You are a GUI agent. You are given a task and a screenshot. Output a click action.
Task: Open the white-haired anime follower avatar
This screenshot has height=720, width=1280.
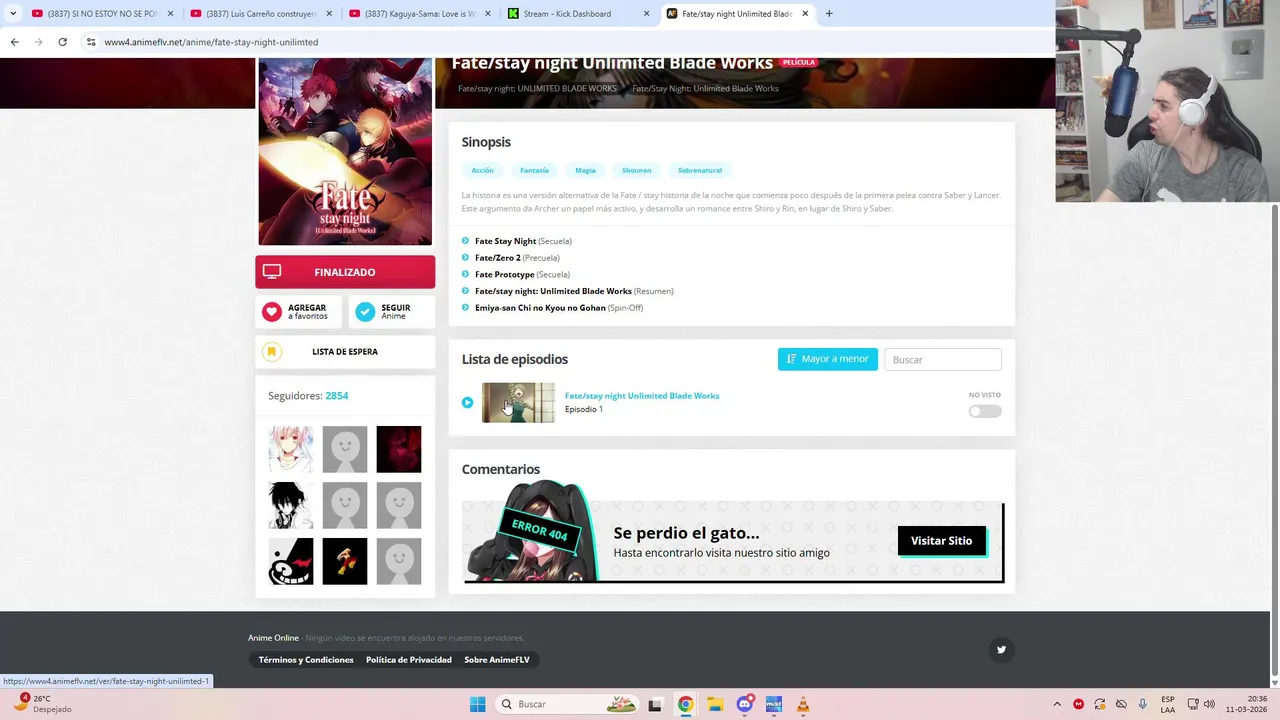pos(291,449)
